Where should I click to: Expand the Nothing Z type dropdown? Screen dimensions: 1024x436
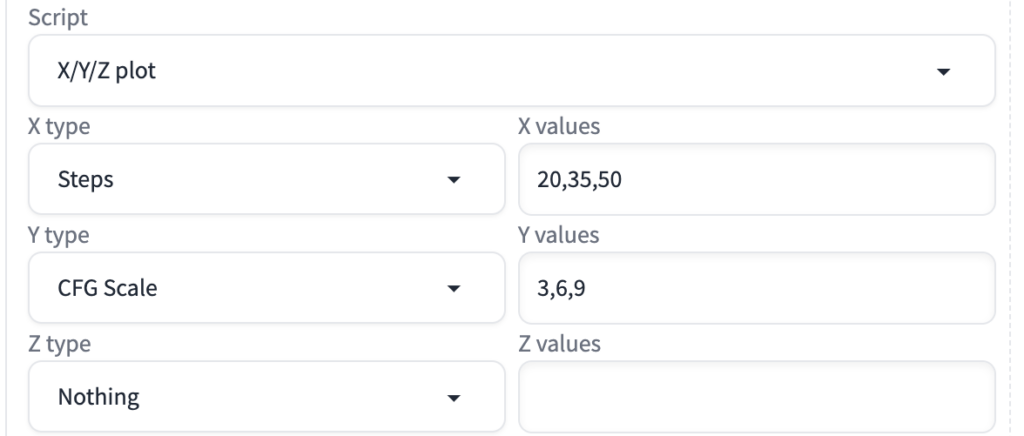[266, 397]
